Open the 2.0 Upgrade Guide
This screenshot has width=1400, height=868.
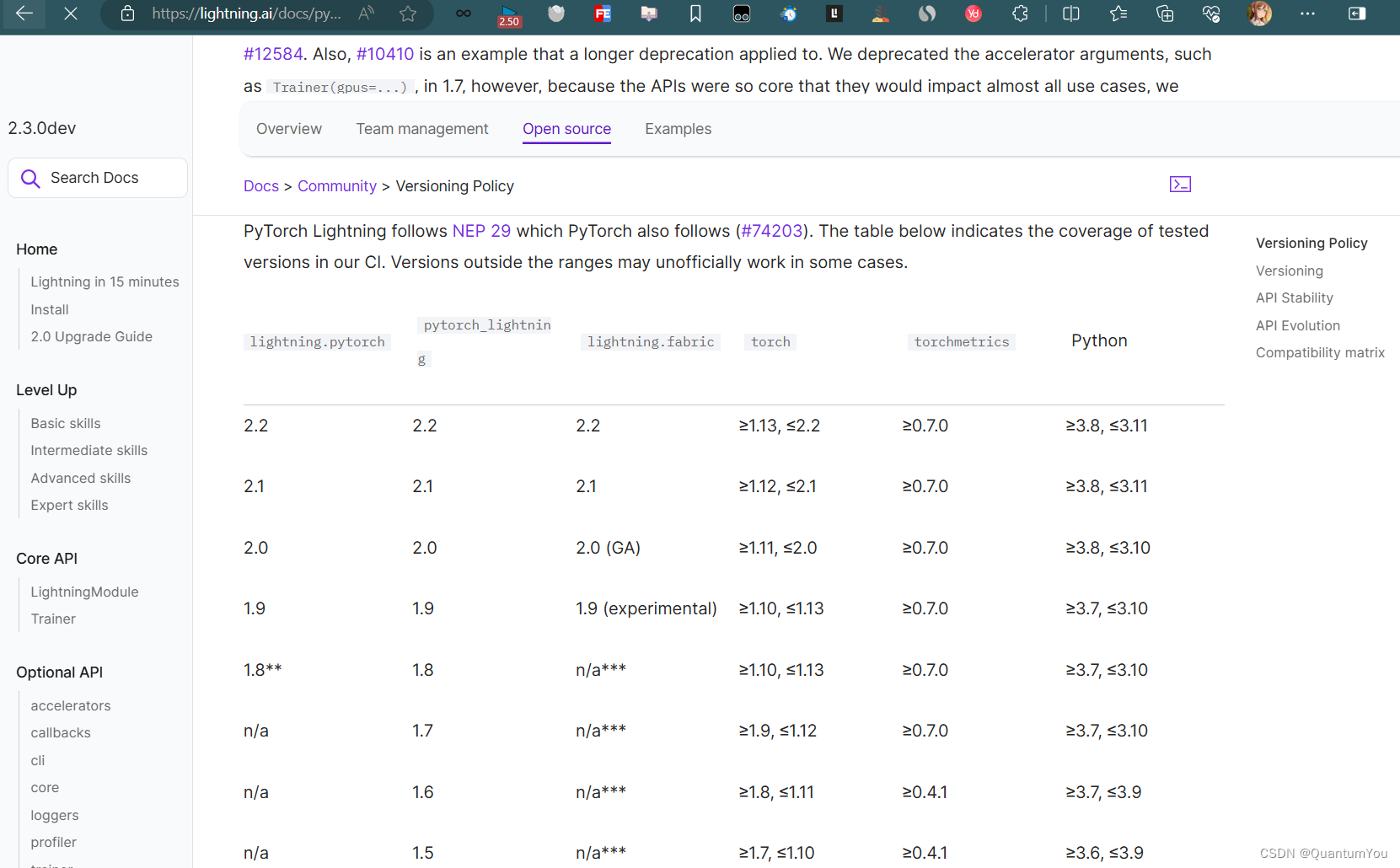(x=91, y=336)
